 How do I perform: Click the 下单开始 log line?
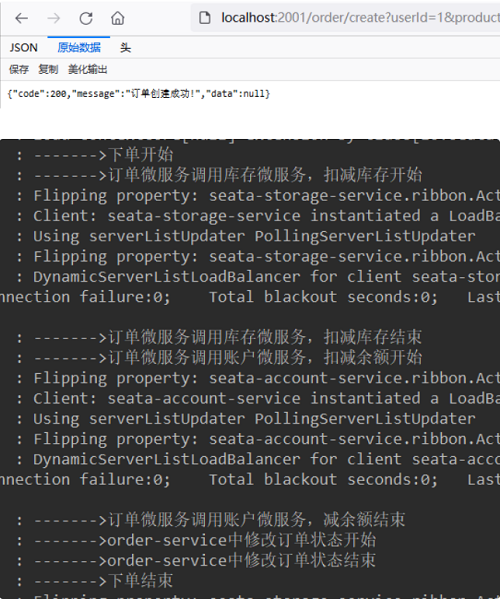coord(104,155)
